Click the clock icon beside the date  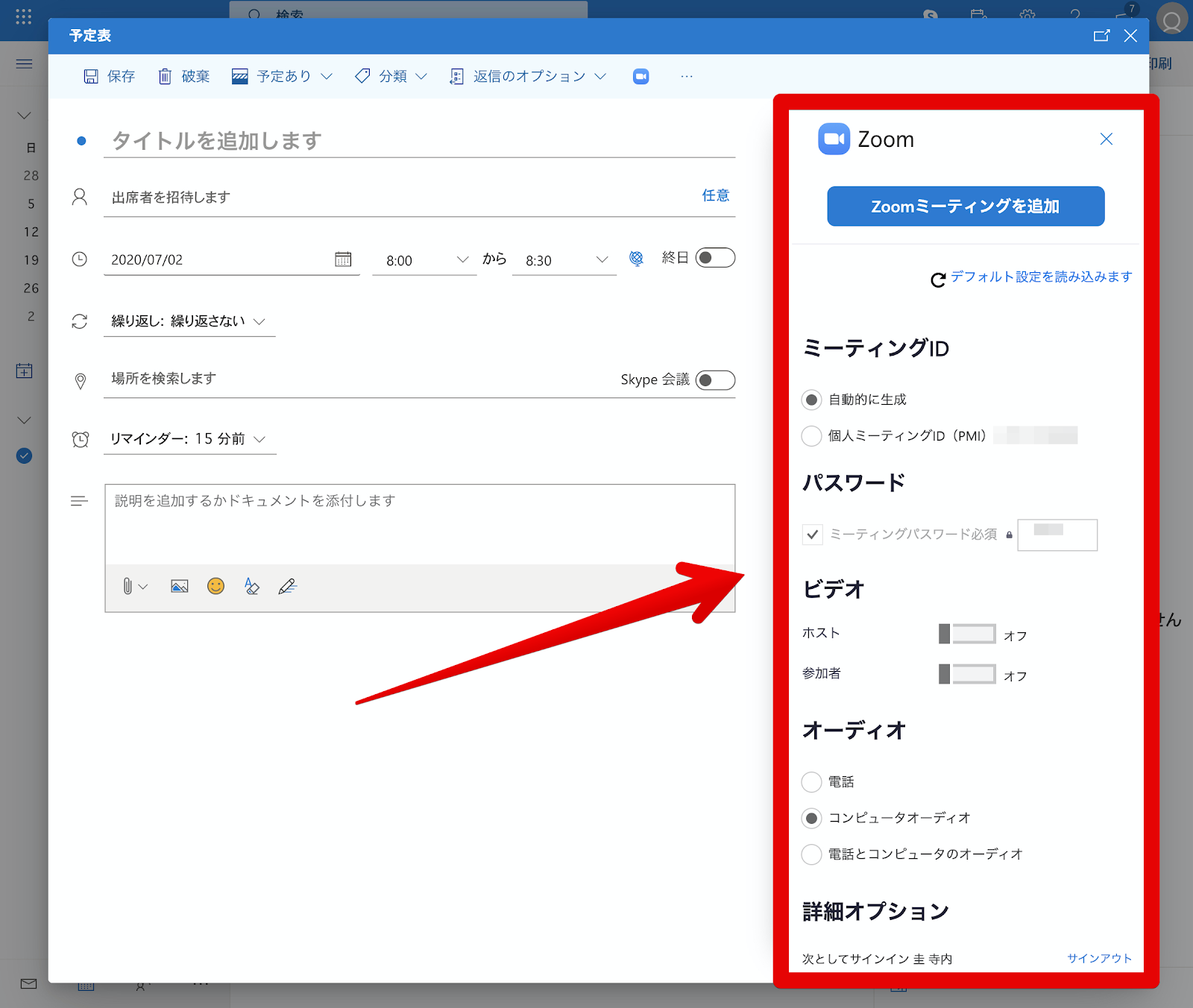[x=80, y=259]
